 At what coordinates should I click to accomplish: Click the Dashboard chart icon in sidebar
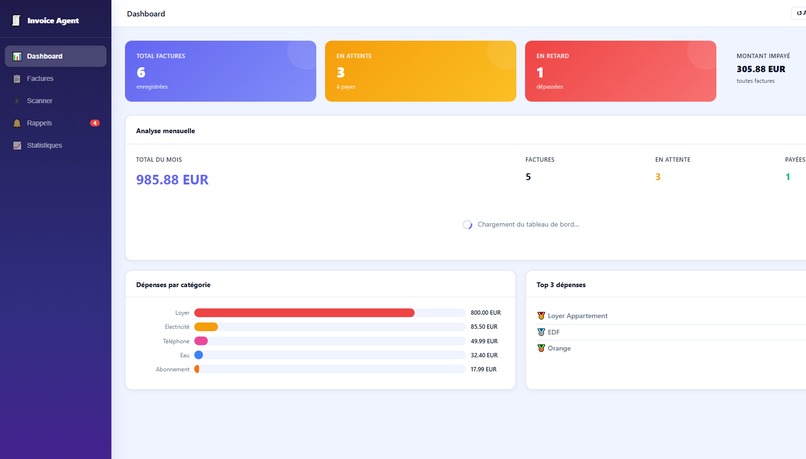[17, 56]
